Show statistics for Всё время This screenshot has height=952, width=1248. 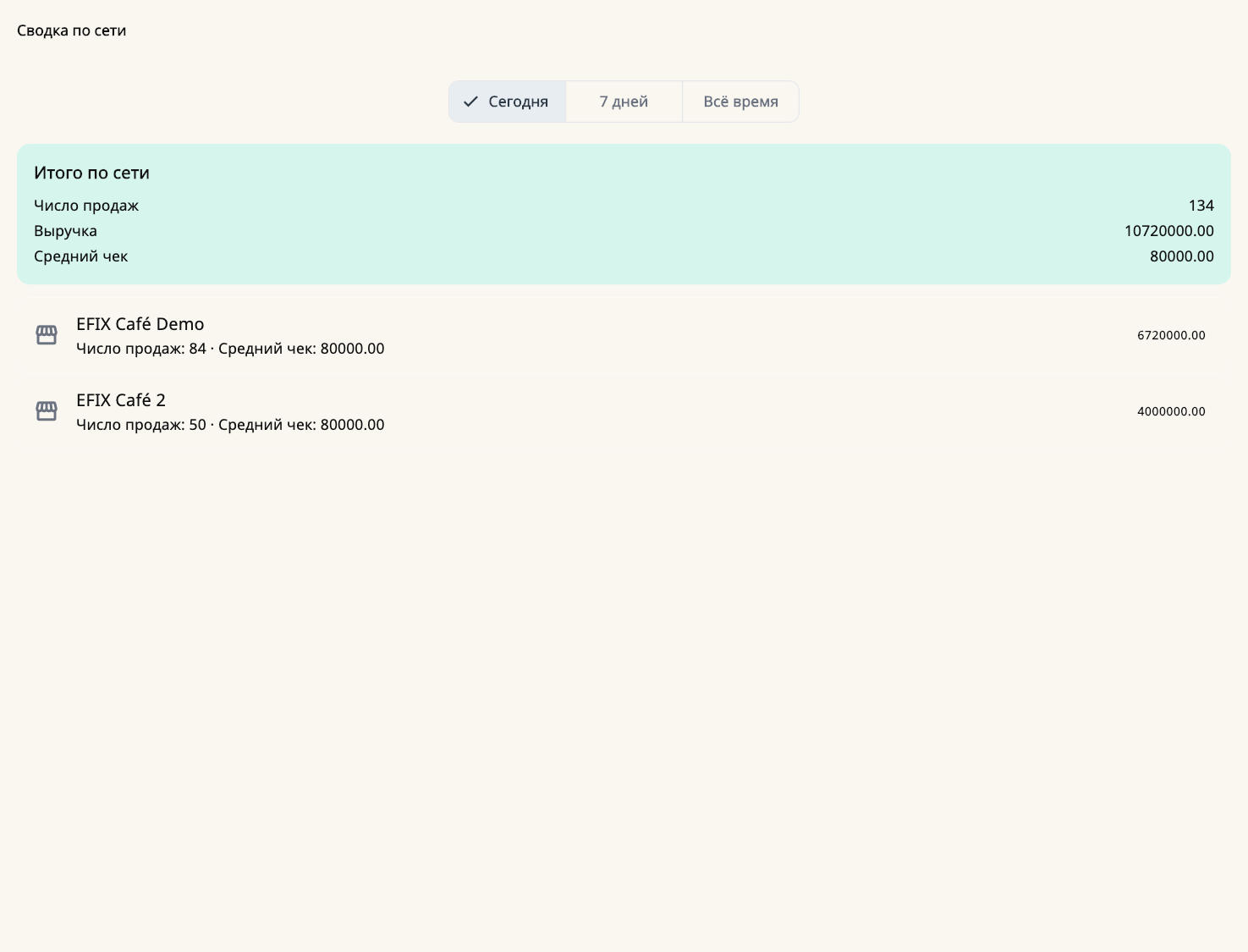740,102
